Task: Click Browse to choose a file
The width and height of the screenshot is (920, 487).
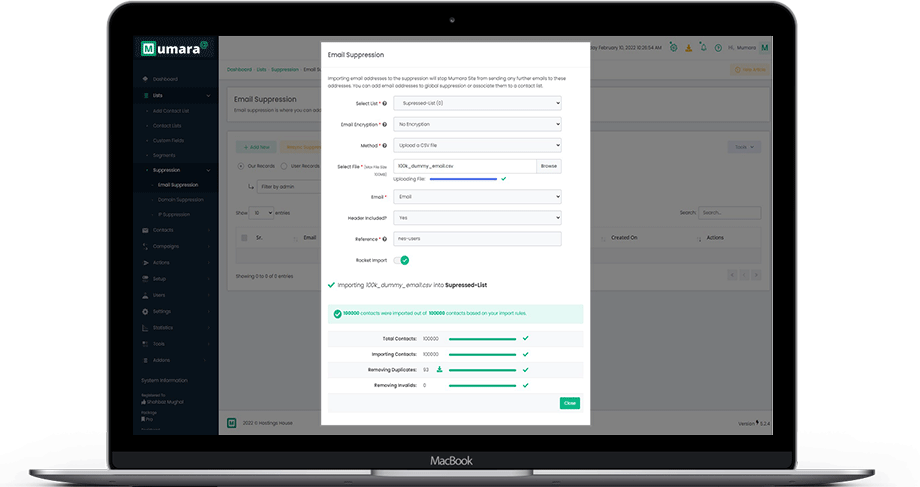Action: pos(548,166)
